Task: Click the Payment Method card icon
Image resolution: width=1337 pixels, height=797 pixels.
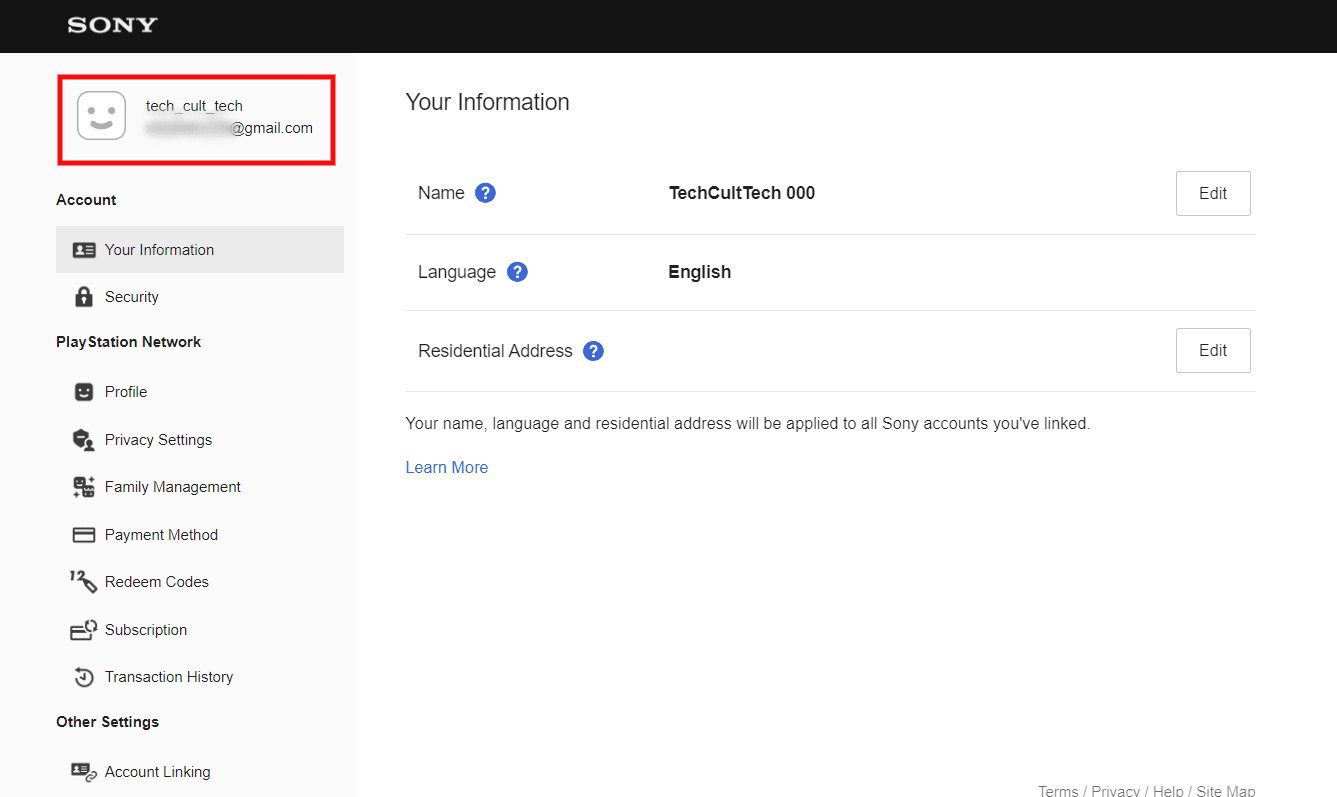Action: click(84, 535)
